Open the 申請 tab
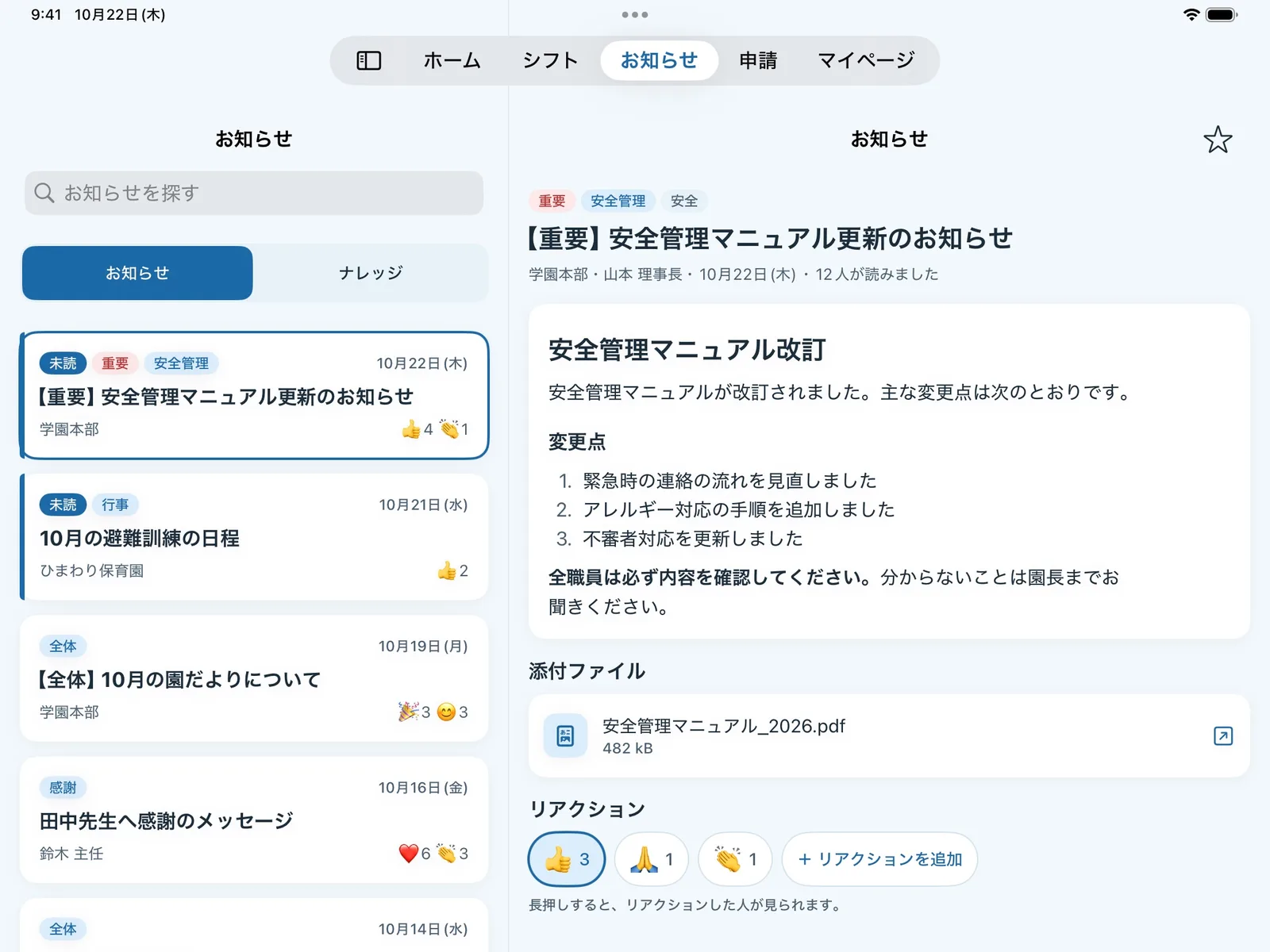1270x952 pixels. tap(758, 60)
